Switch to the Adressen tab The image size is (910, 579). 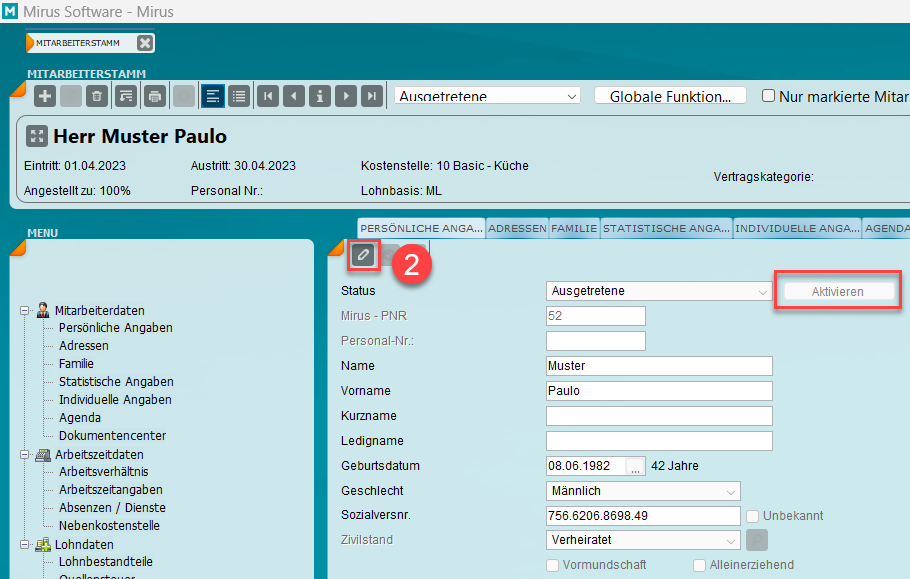517,228
